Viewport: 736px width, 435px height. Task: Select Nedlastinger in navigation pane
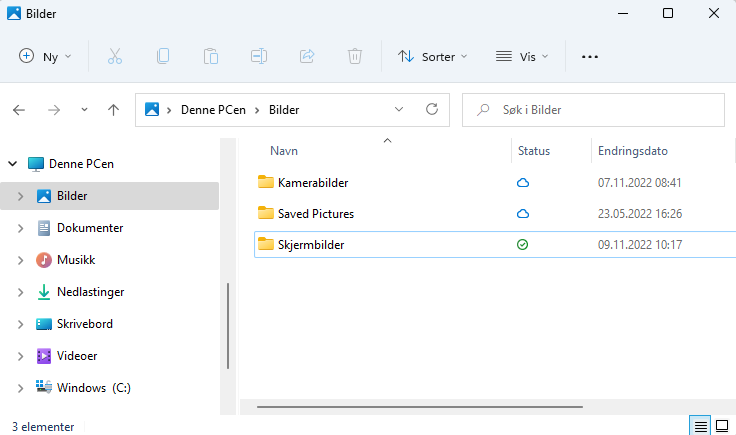91,292
